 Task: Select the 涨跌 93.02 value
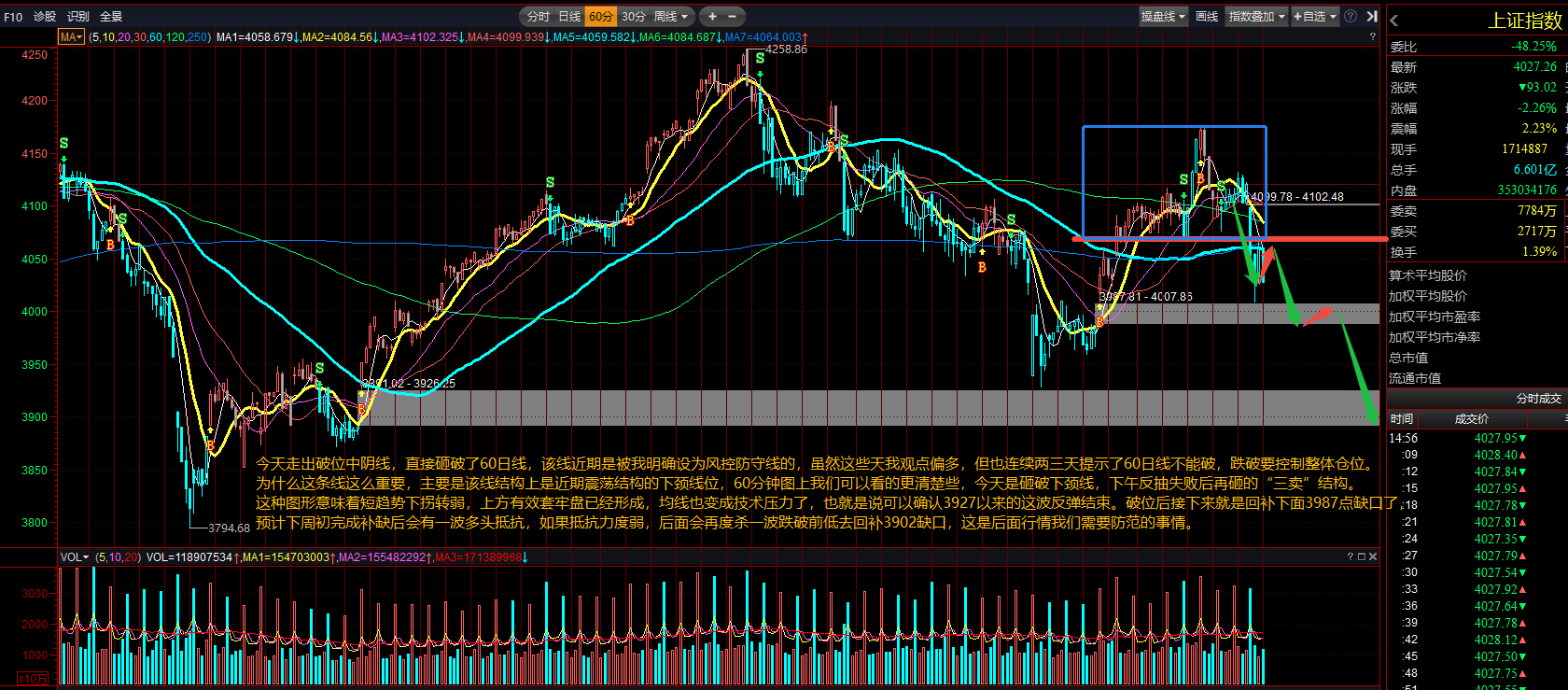[x=1537, y=87]
